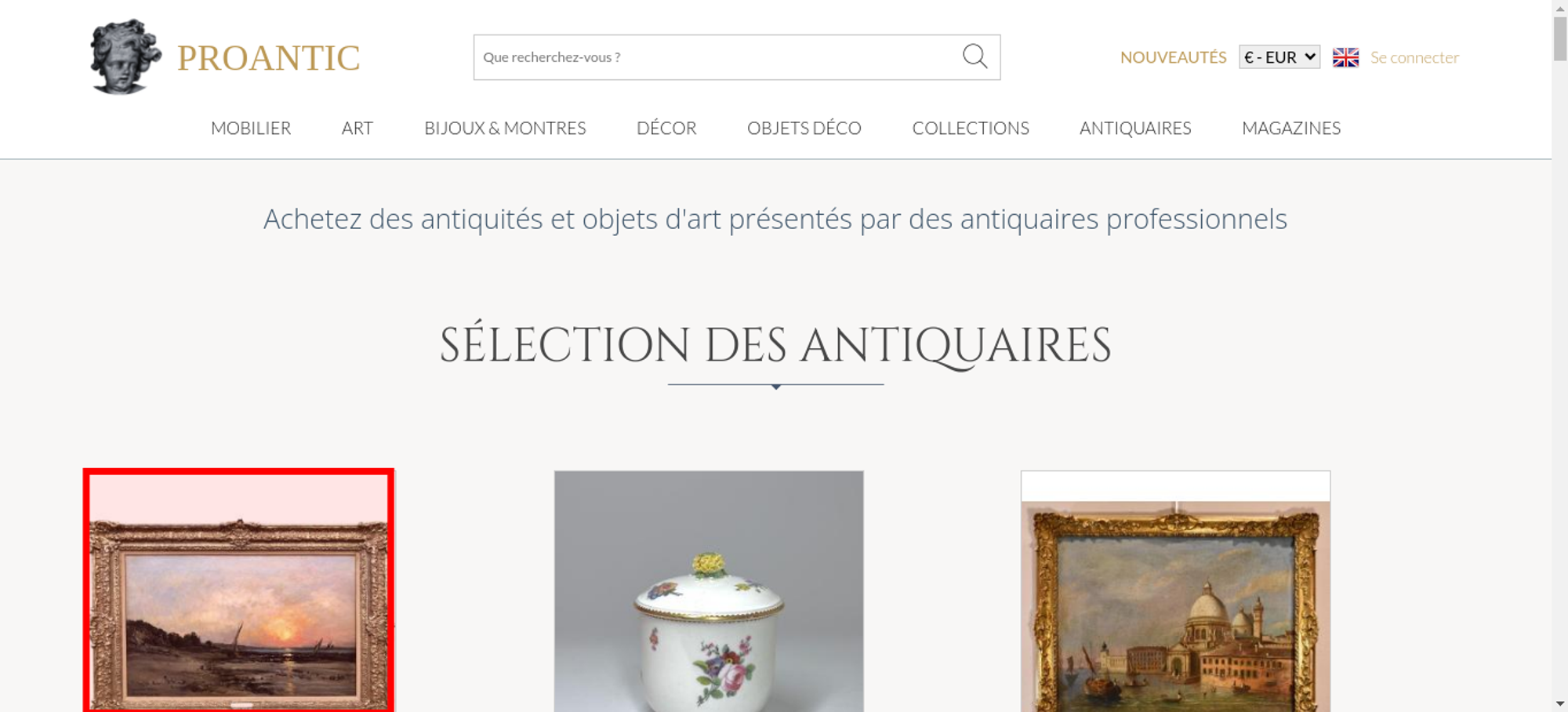Image resolution: width=1568 pixels, height=712 pixels.
Task: Open the Décor menu
Action: (666, 128)
